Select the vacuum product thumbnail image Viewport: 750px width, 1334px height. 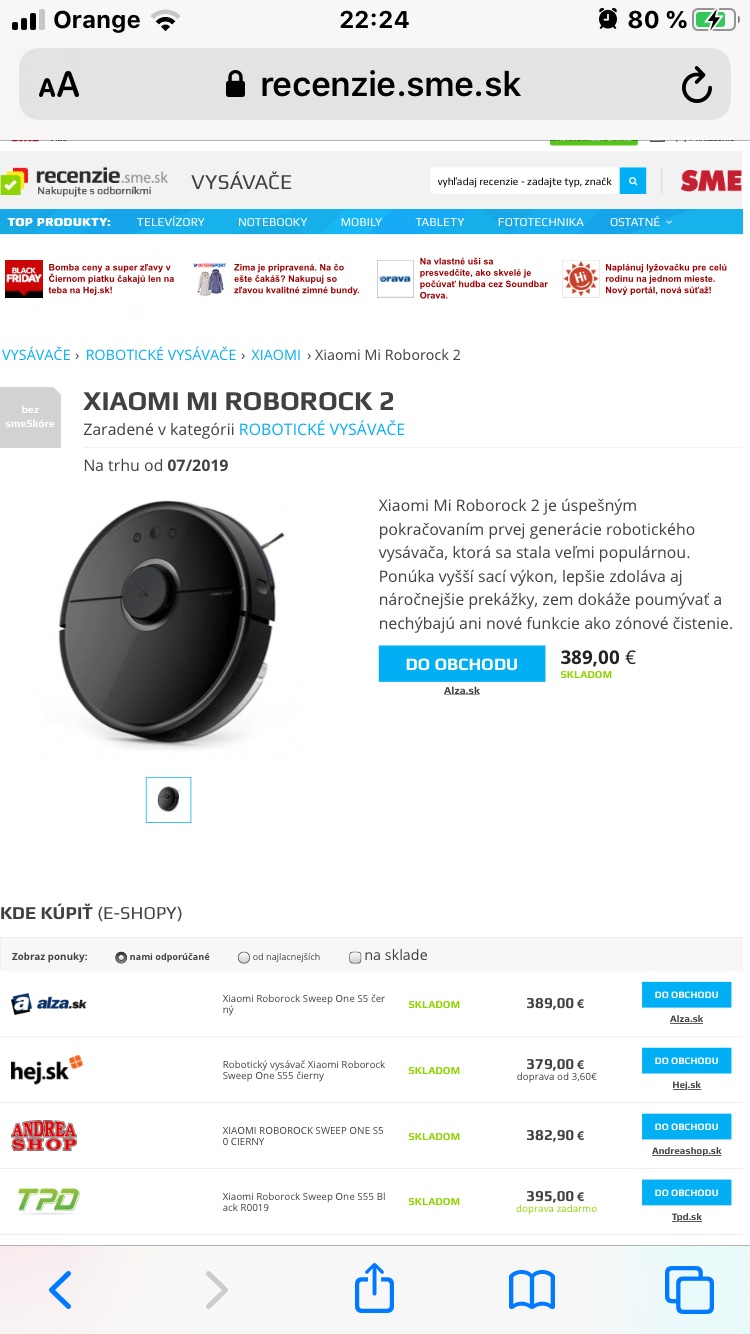pyautogui.click(x=168, y=800)
